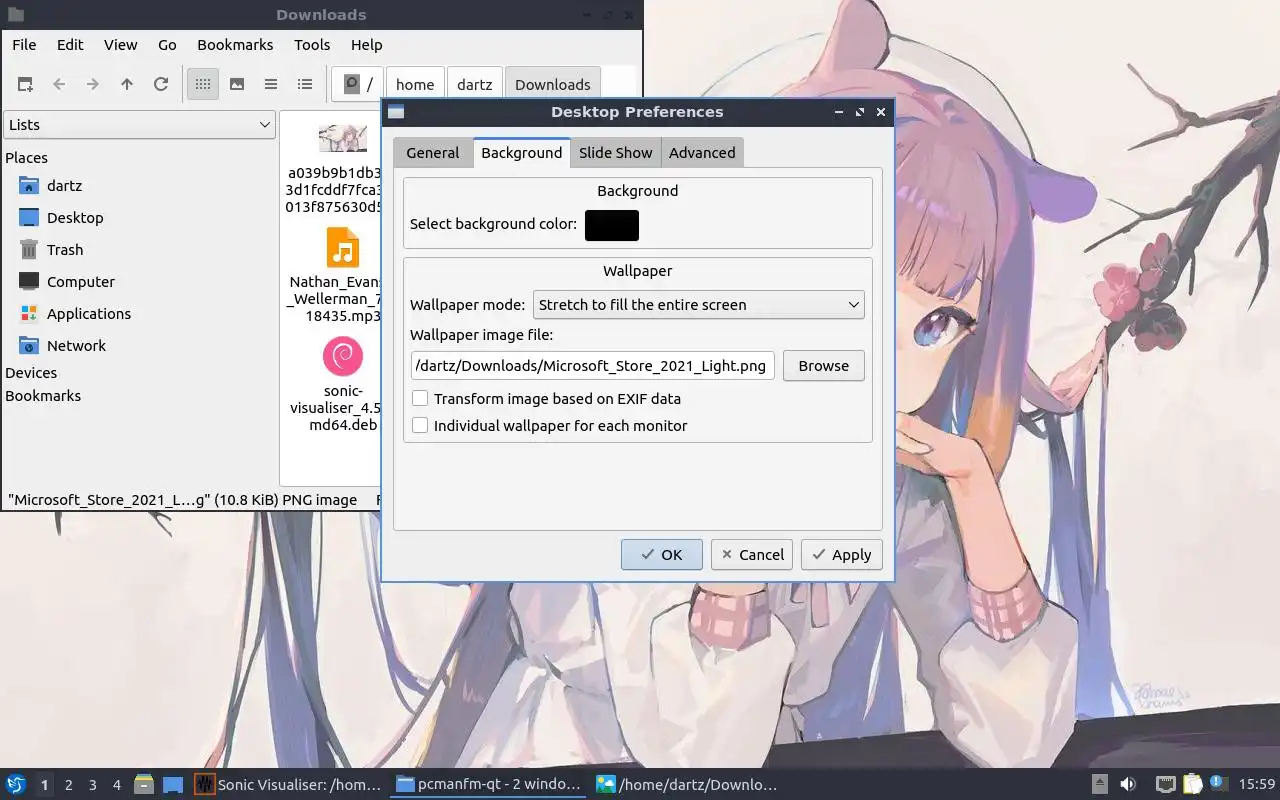Open the volume control tray icon
This screenshot has height=800, width=1280.
tap(1128, 784)
